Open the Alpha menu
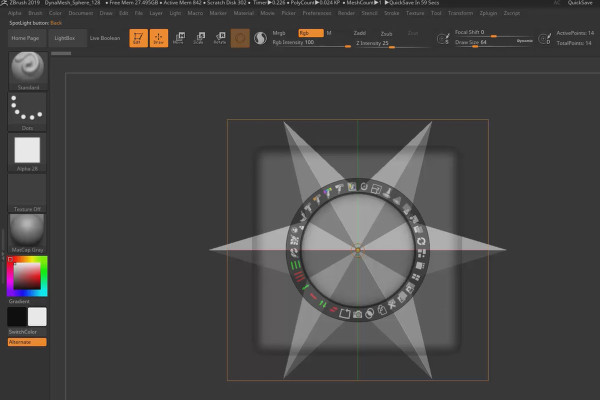This screenshot has height=400, width=600. pyautogui.click(x=15, y=13)
